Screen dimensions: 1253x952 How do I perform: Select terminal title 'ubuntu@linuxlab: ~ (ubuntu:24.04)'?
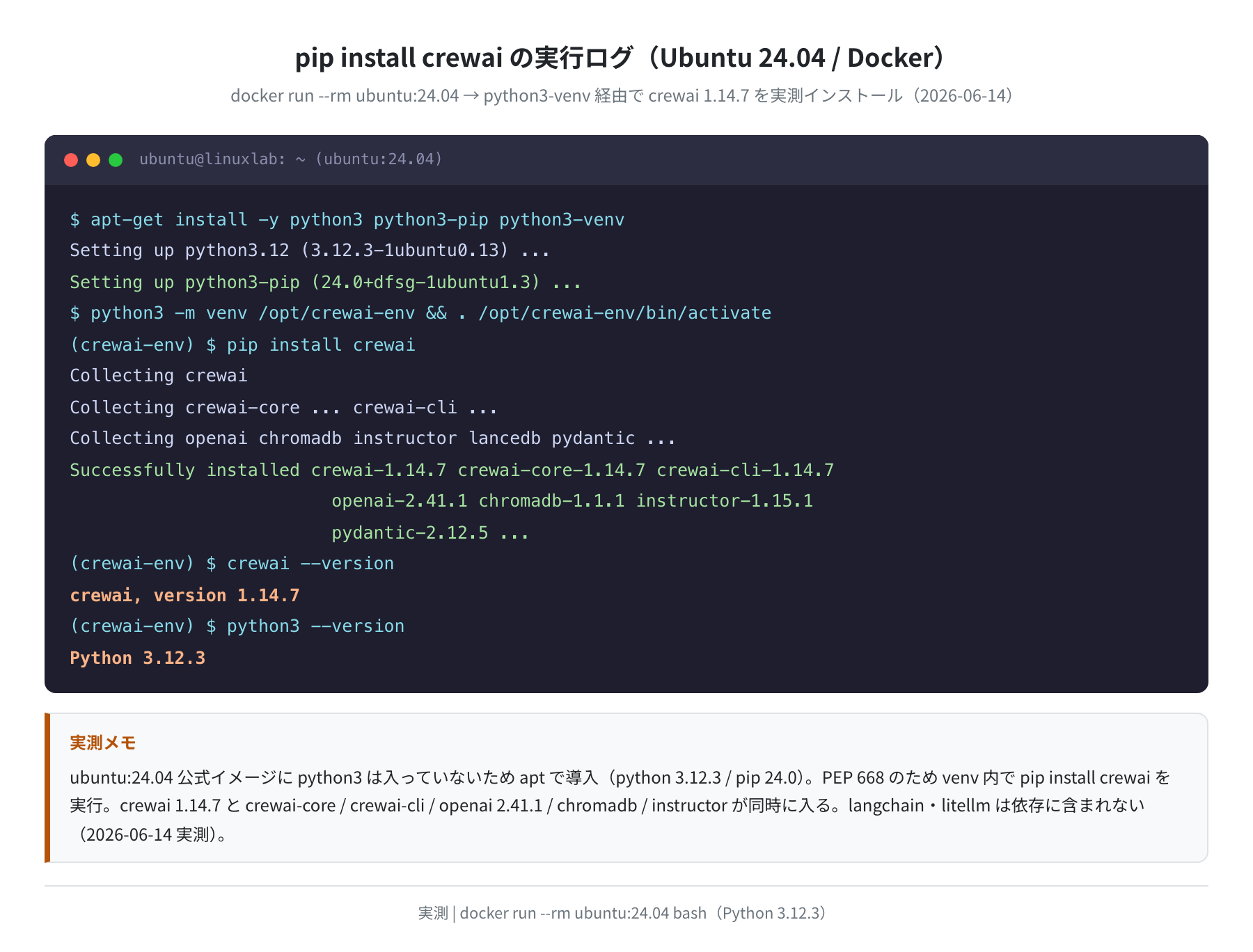point(291,159)
